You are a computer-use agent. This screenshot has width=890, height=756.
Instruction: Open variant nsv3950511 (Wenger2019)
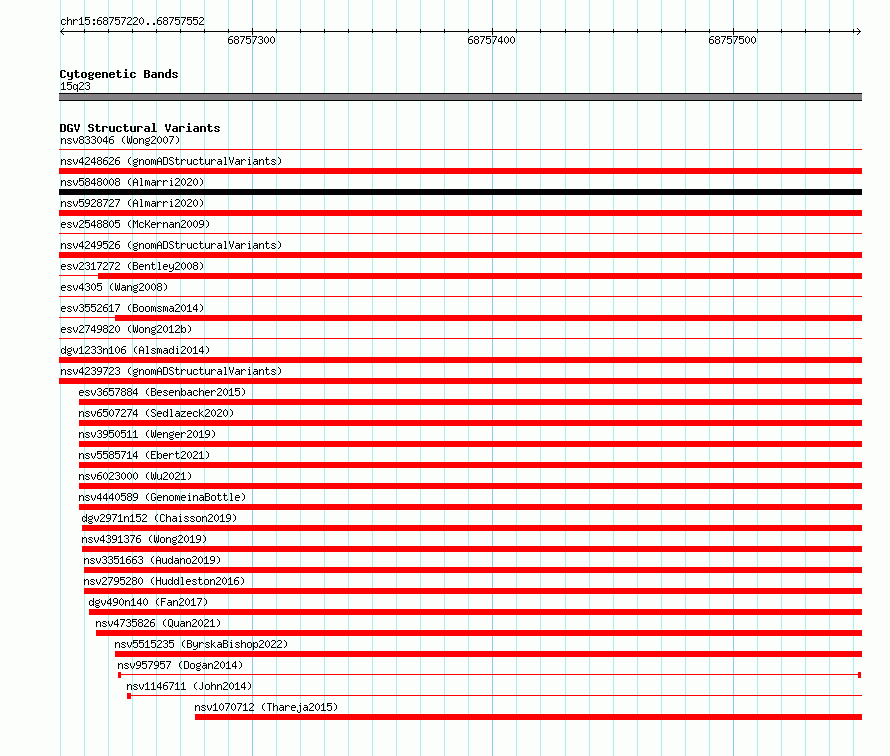[x=147, y=434]
